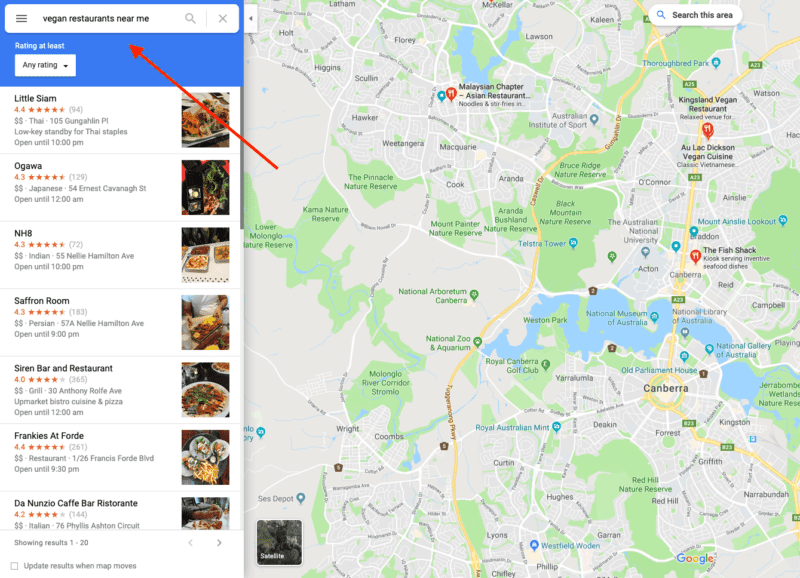The width and height of the screenshot is (800, 578).
Task: Open the Saffron Room listing
Action: (120, 322)
